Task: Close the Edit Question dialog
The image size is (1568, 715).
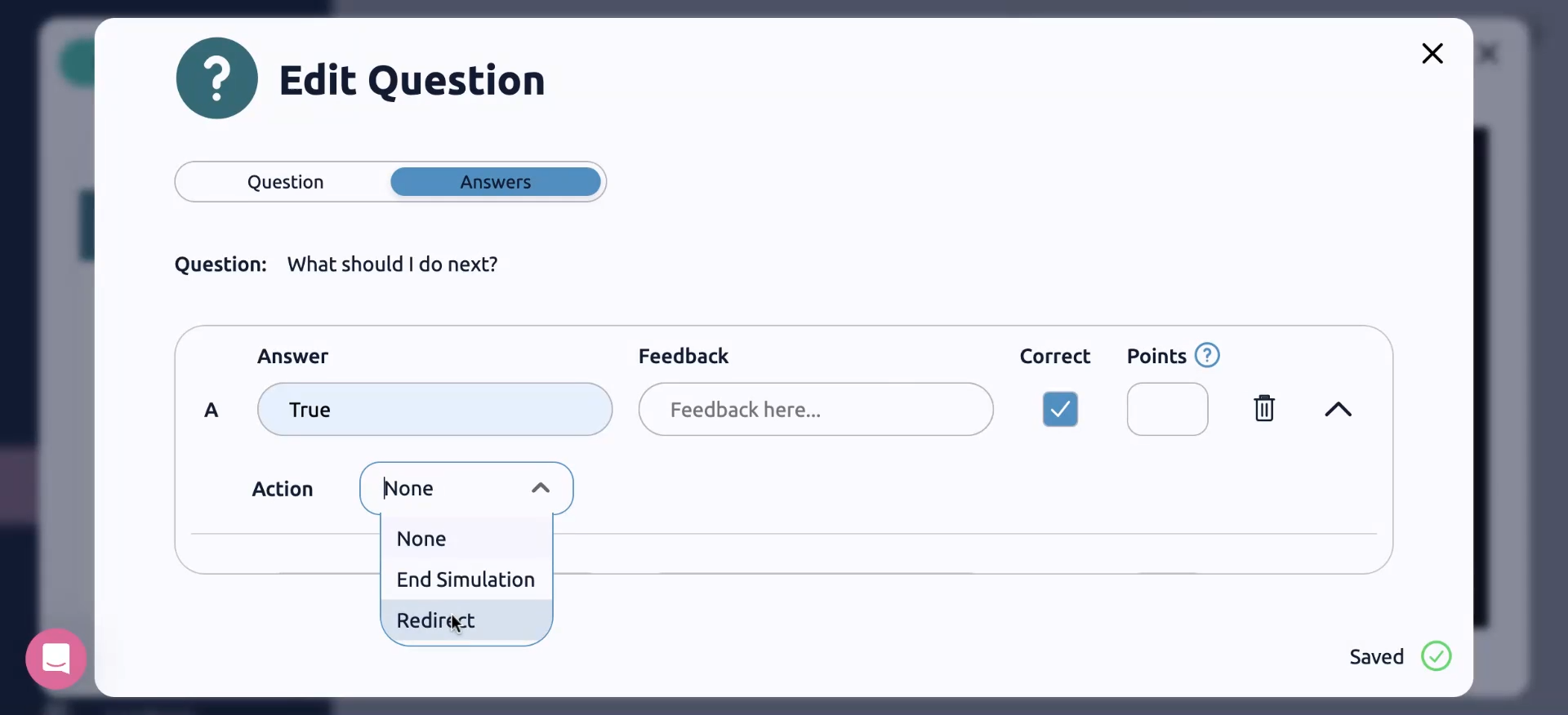Action: pyautogui.click(x=1432, y=54)
